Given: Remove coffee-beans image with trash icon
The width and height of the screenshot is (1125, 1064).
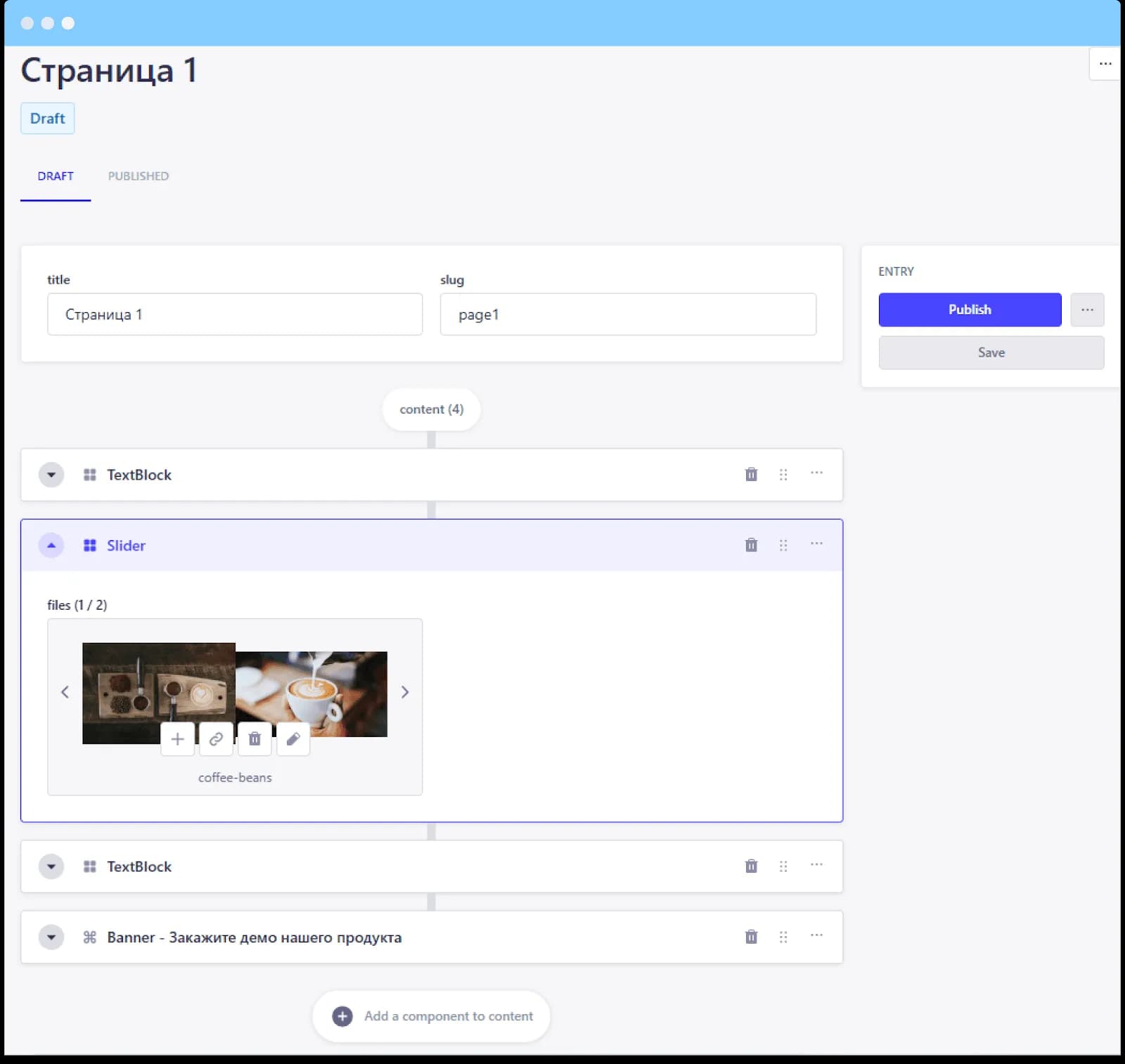Looking at the screenshot, I should click(x=255, y=738).
